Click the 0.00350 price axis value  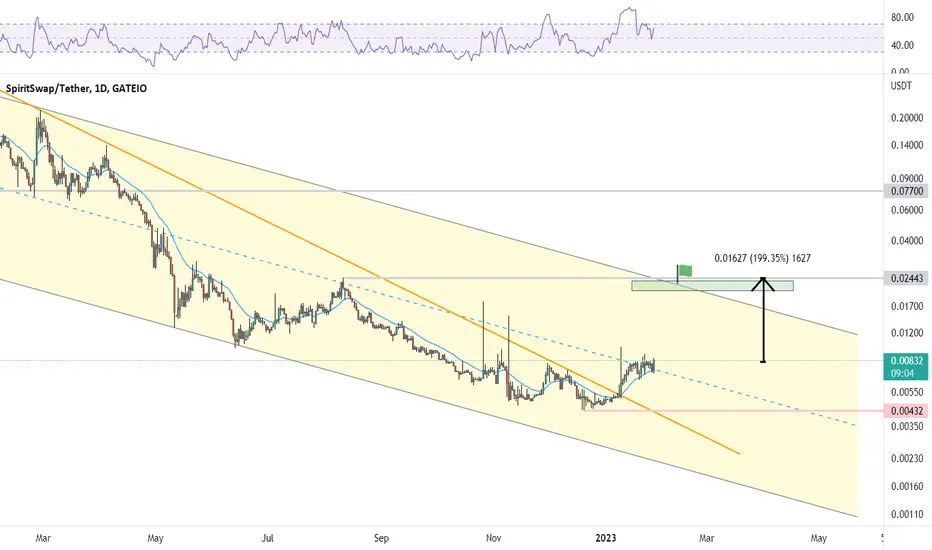(x=907, y=426)
